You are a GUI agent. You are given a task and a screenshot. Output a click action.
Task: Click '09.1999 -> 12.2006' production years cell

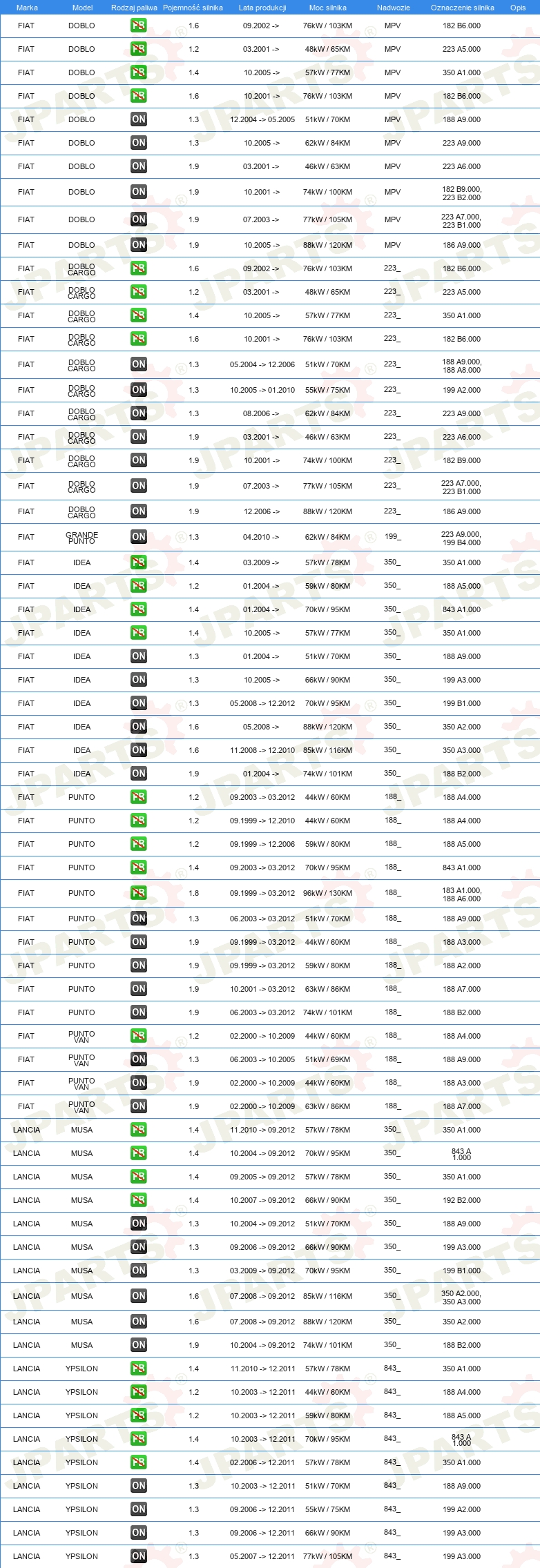262,844
